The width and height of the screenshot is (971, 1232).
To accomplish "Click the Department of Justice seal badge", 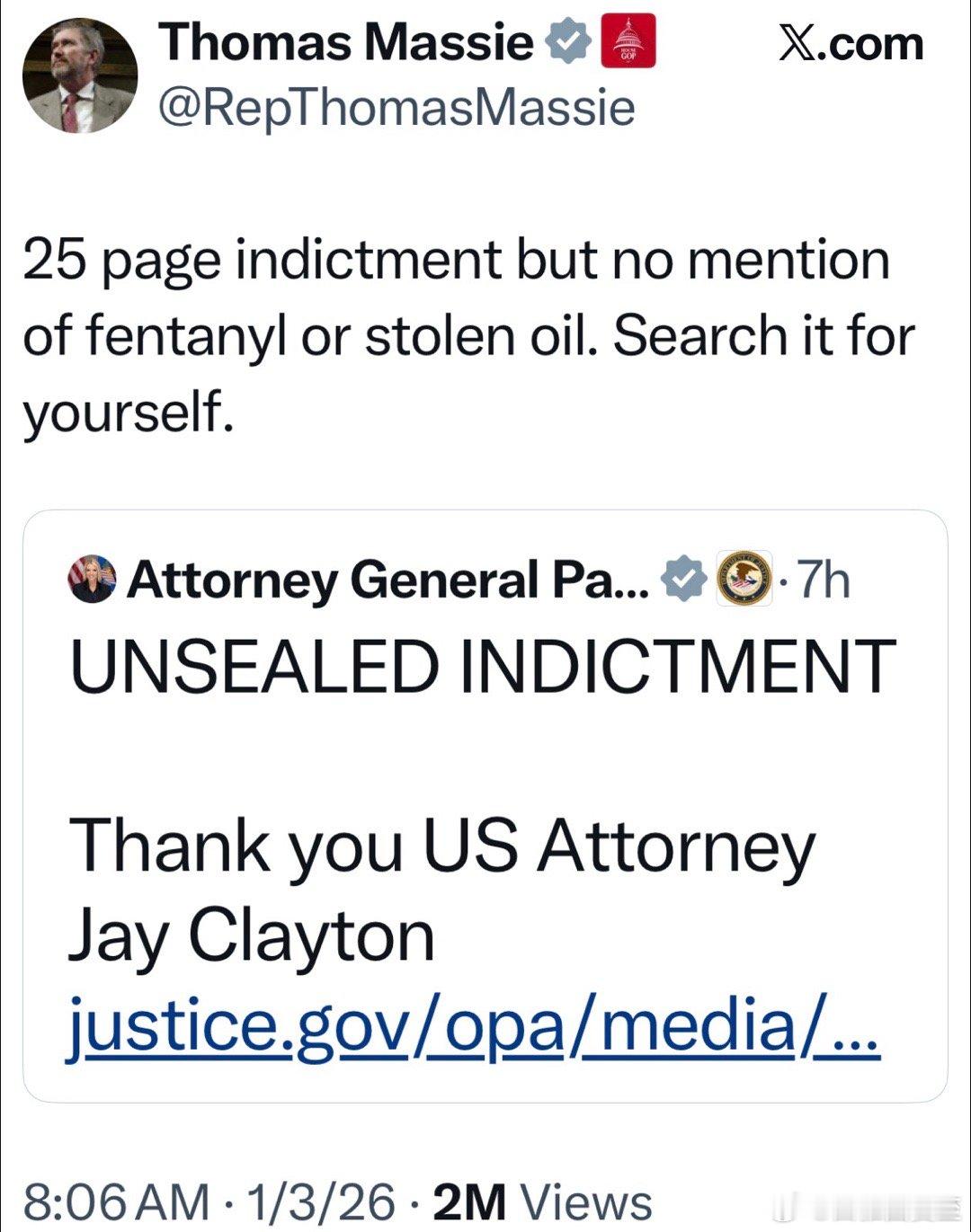I will click(744, 580).
